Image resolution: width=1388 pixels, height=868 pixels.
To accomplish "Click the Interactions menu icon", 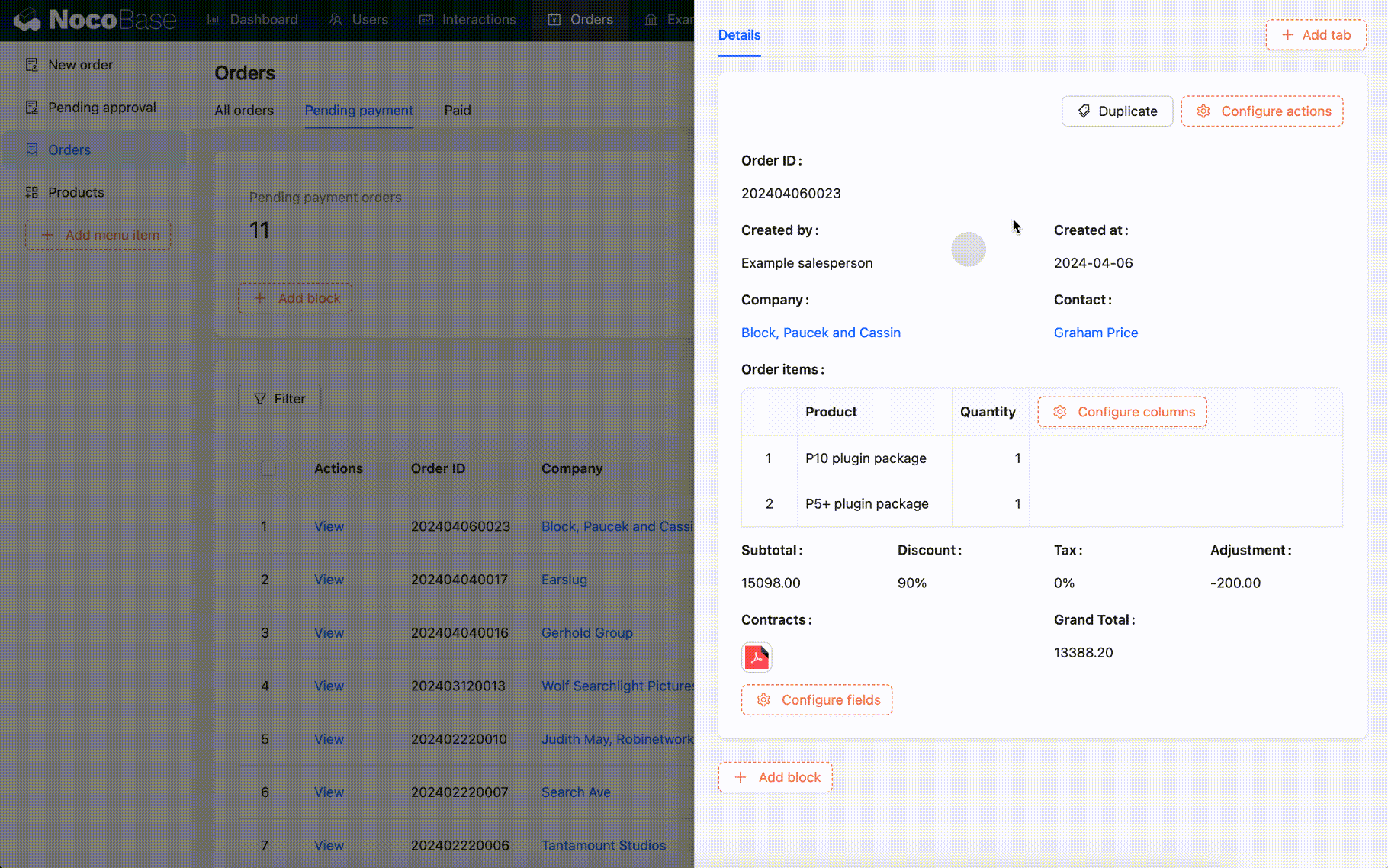I will (426, 20).
